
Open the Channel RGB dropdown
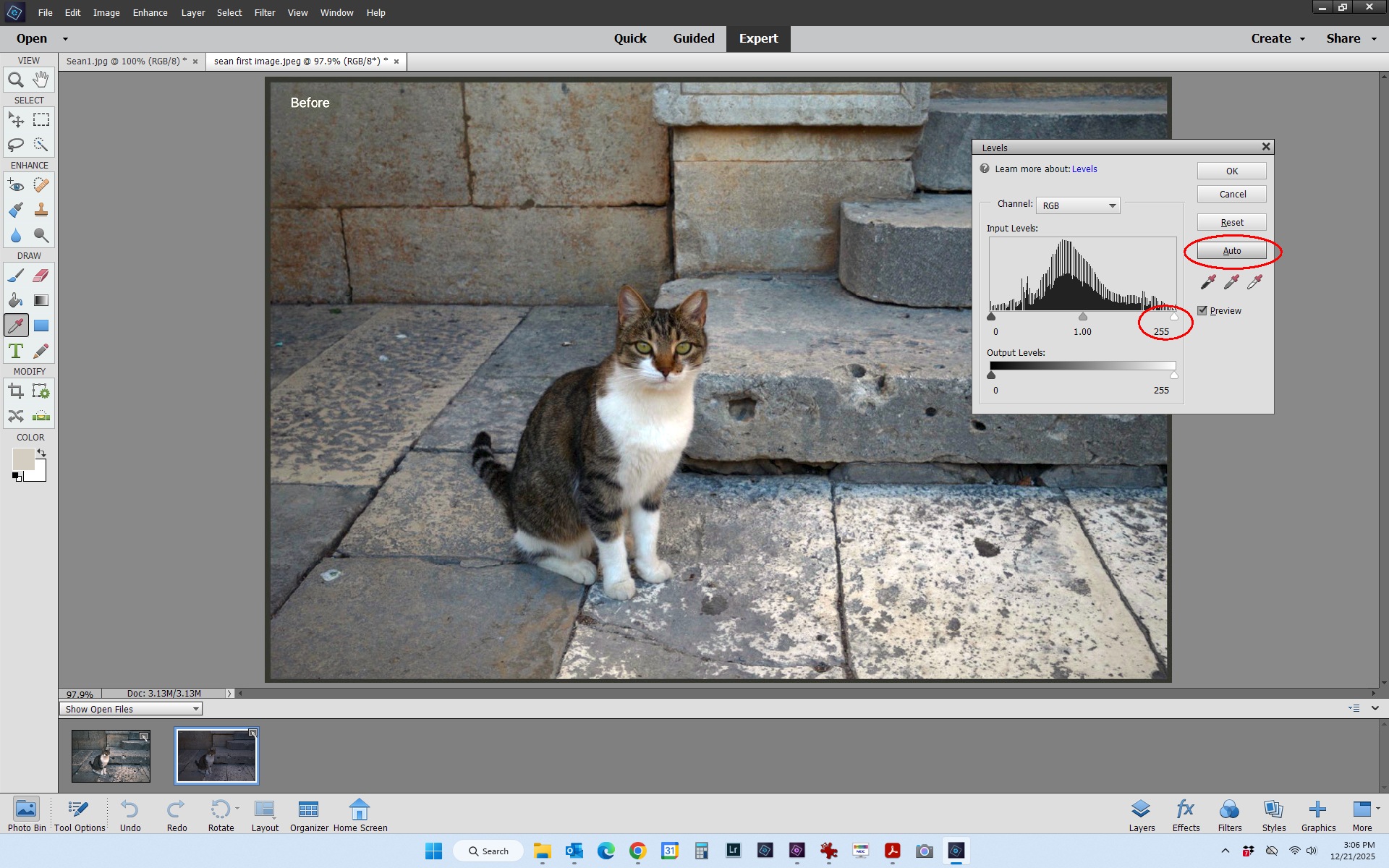pos(1077,205)
